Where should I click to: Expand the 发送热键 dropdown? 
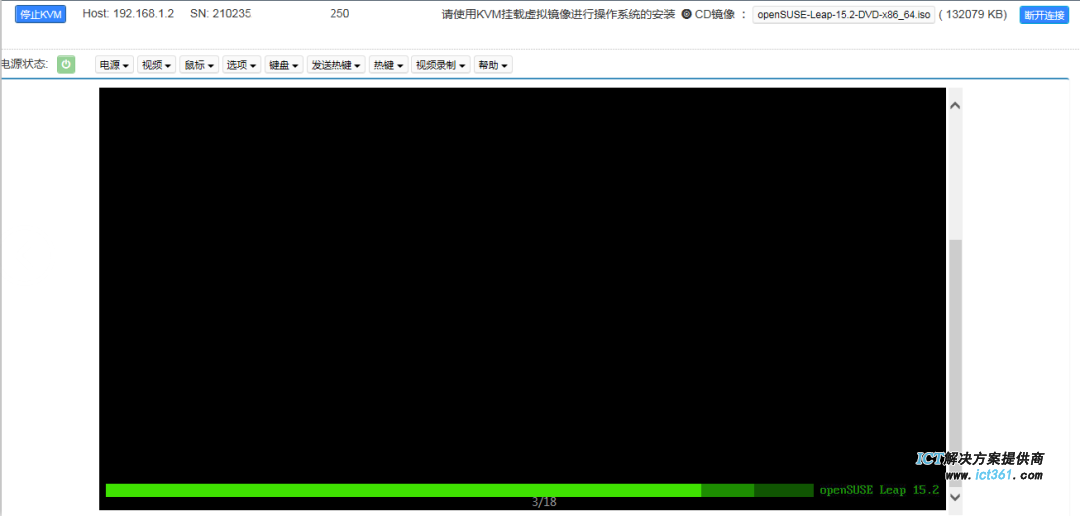(336, 65)
